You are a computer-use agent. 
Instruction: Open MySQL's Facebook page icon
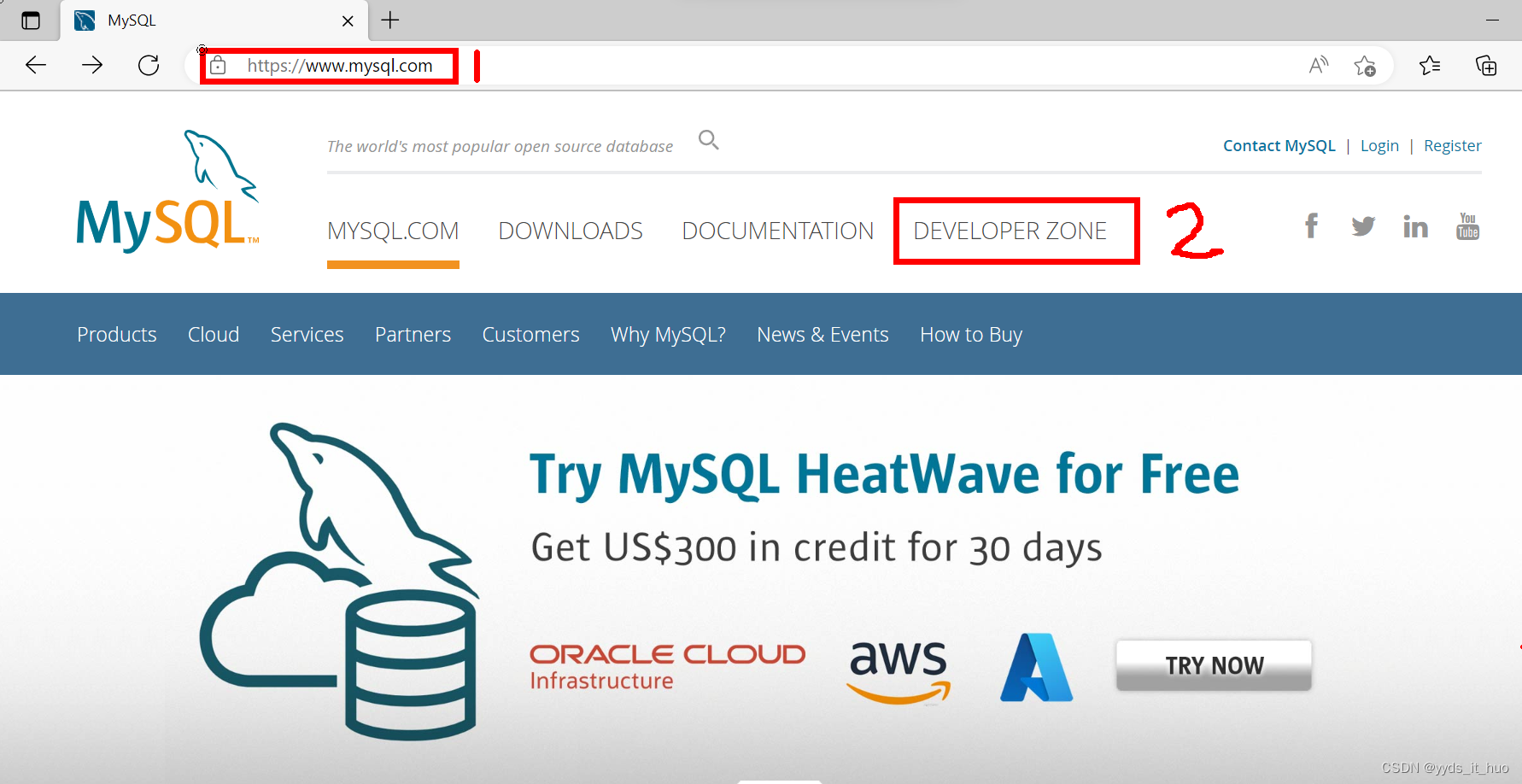1311,226
